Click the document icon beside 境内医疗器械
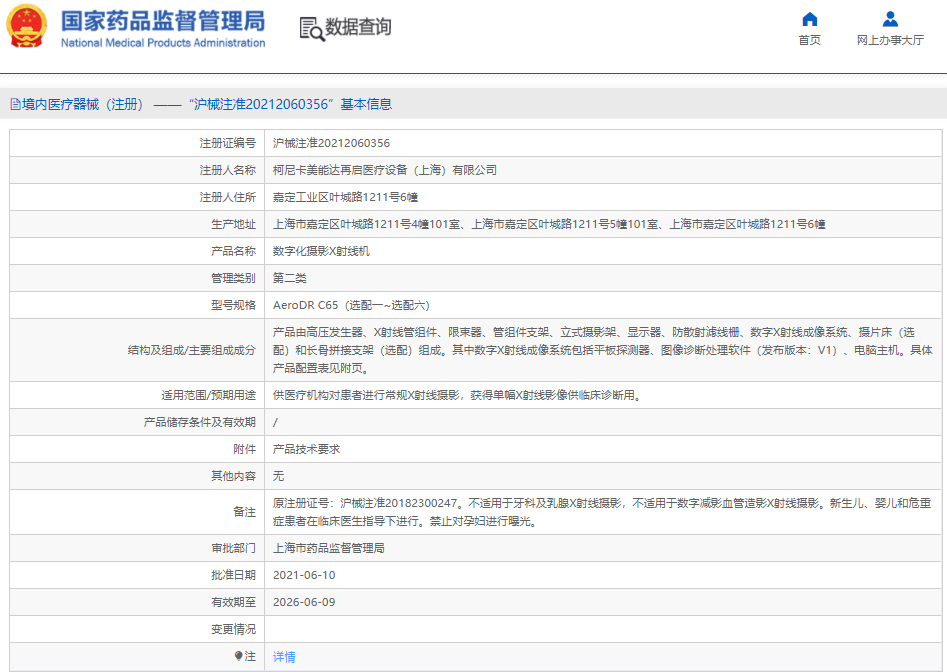Viewport: 947px width, 672px height. coord(15,104)
